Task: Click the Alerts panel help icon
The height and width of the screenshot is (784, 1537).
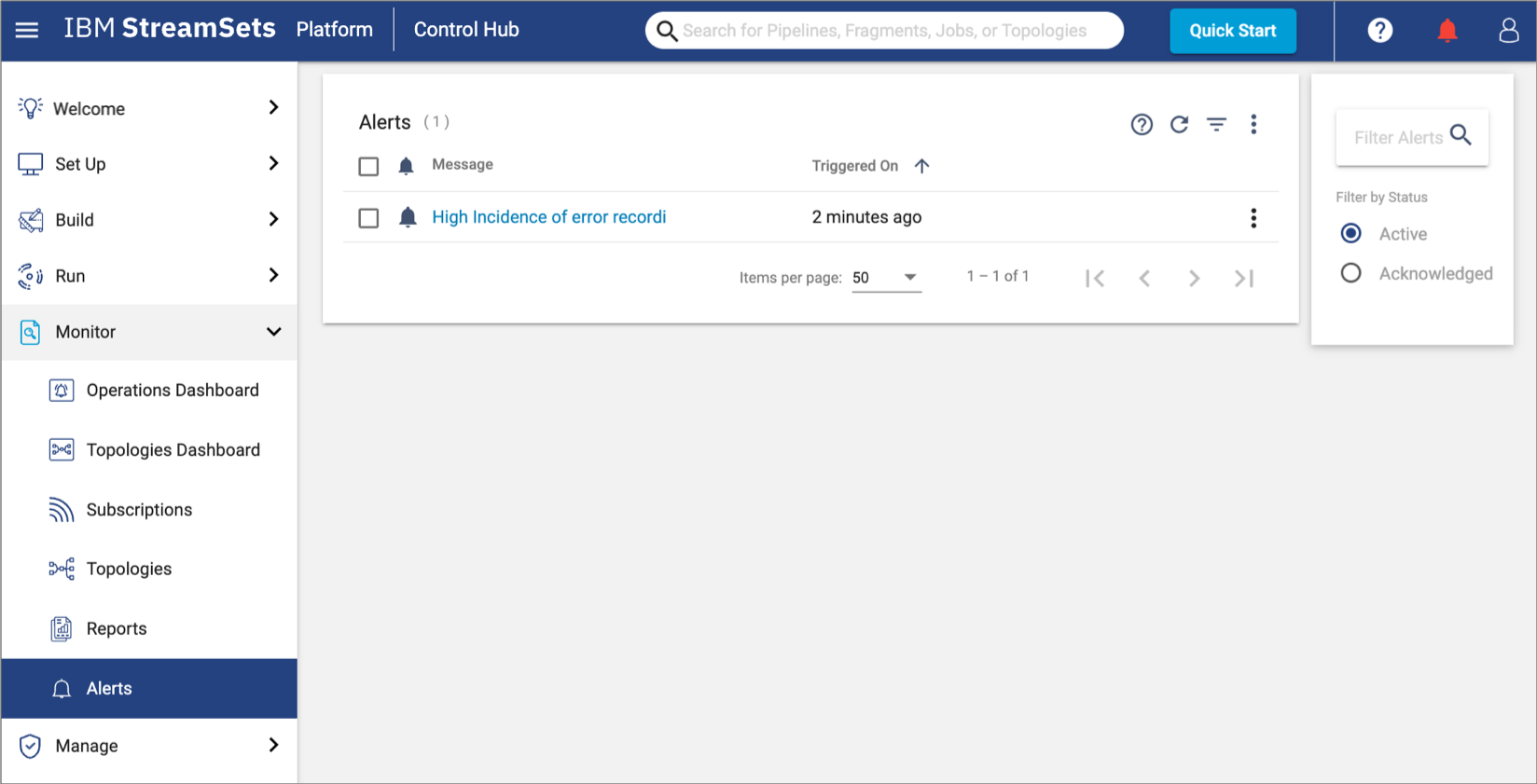Action: 1142,124
